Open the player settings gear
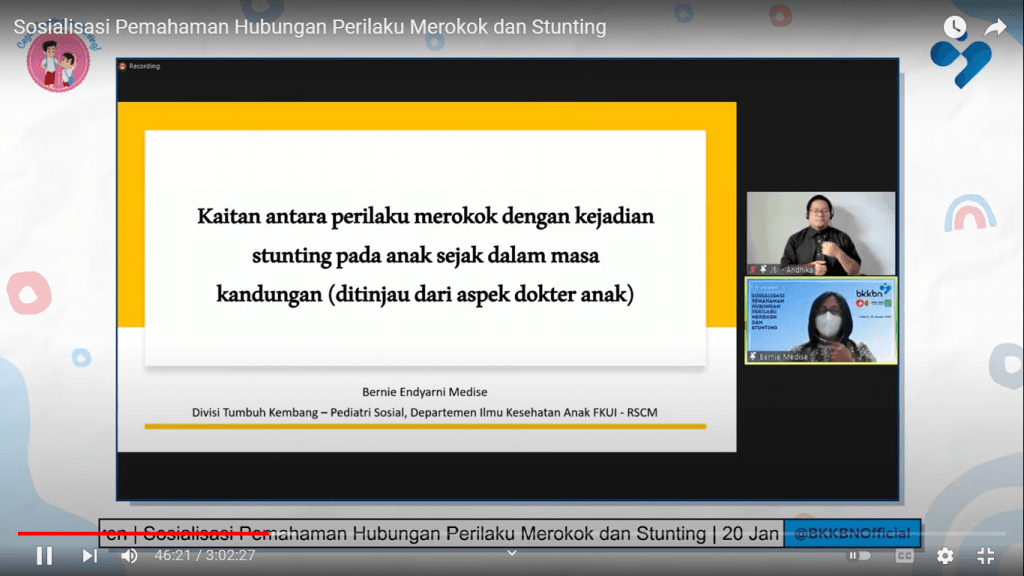The image size is (1024, 576). (945, 556)
